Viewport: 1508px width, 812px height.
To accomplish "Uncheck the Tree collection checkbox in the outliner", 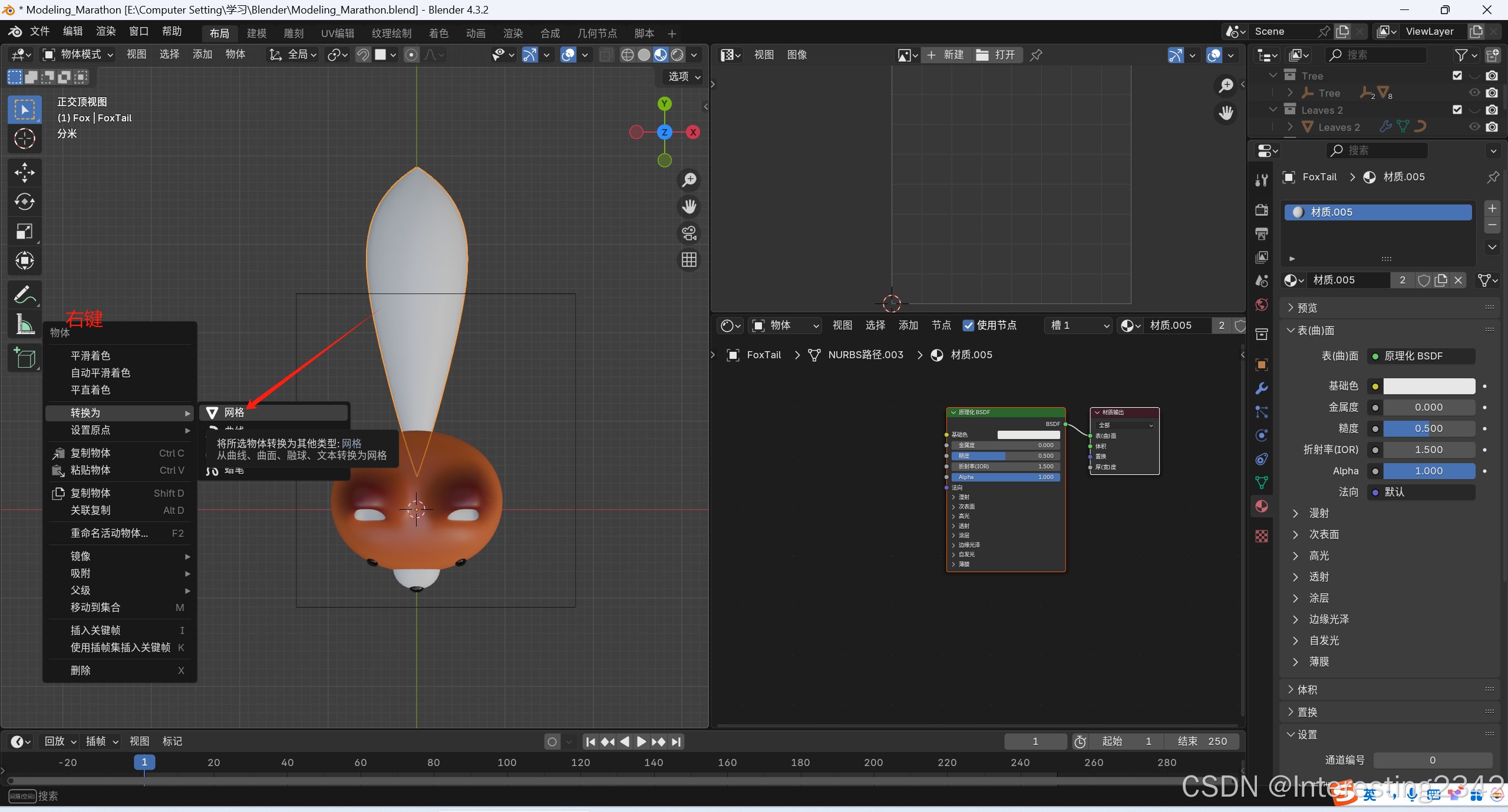I will tap(1457, 75).
